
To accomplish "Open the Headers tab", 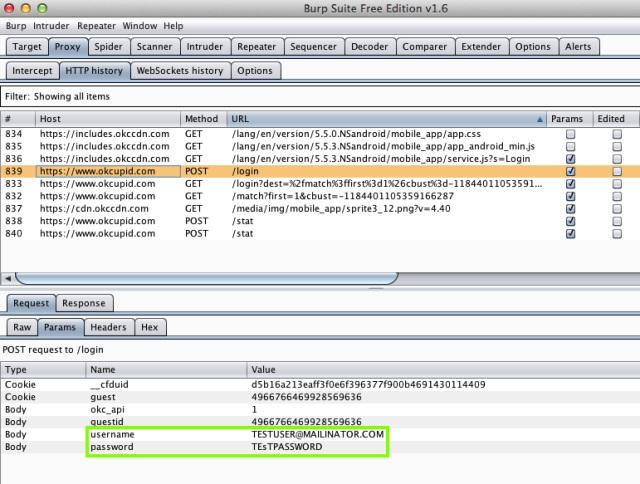I will (x=109, y=327).
